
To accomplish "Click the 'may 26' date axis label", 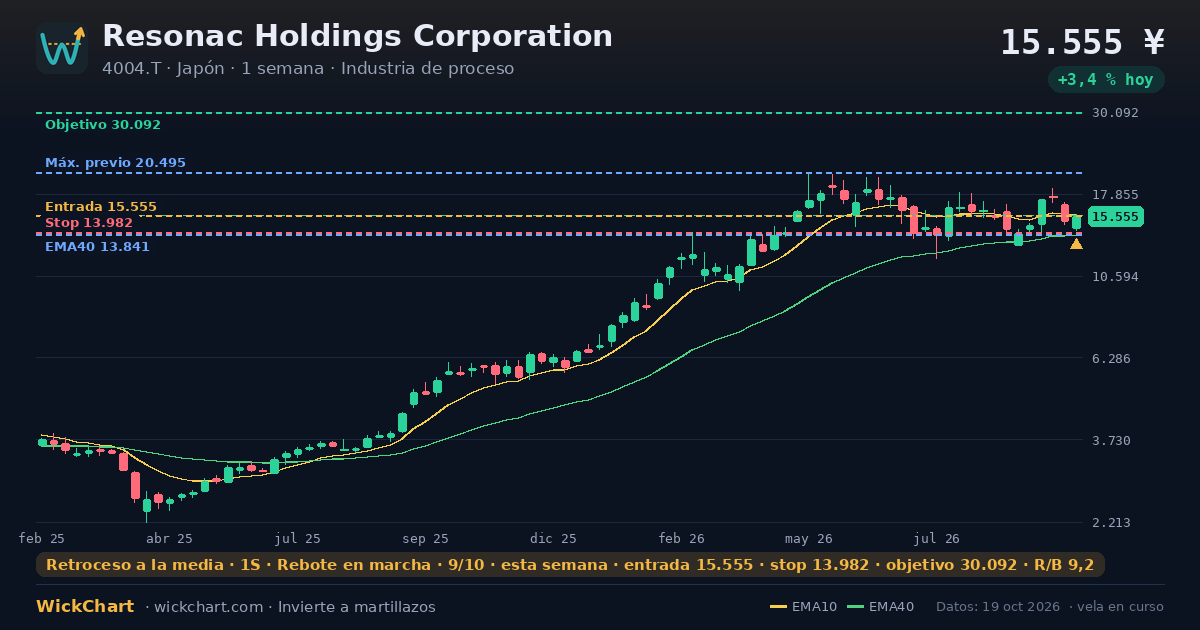I will 809,538.
